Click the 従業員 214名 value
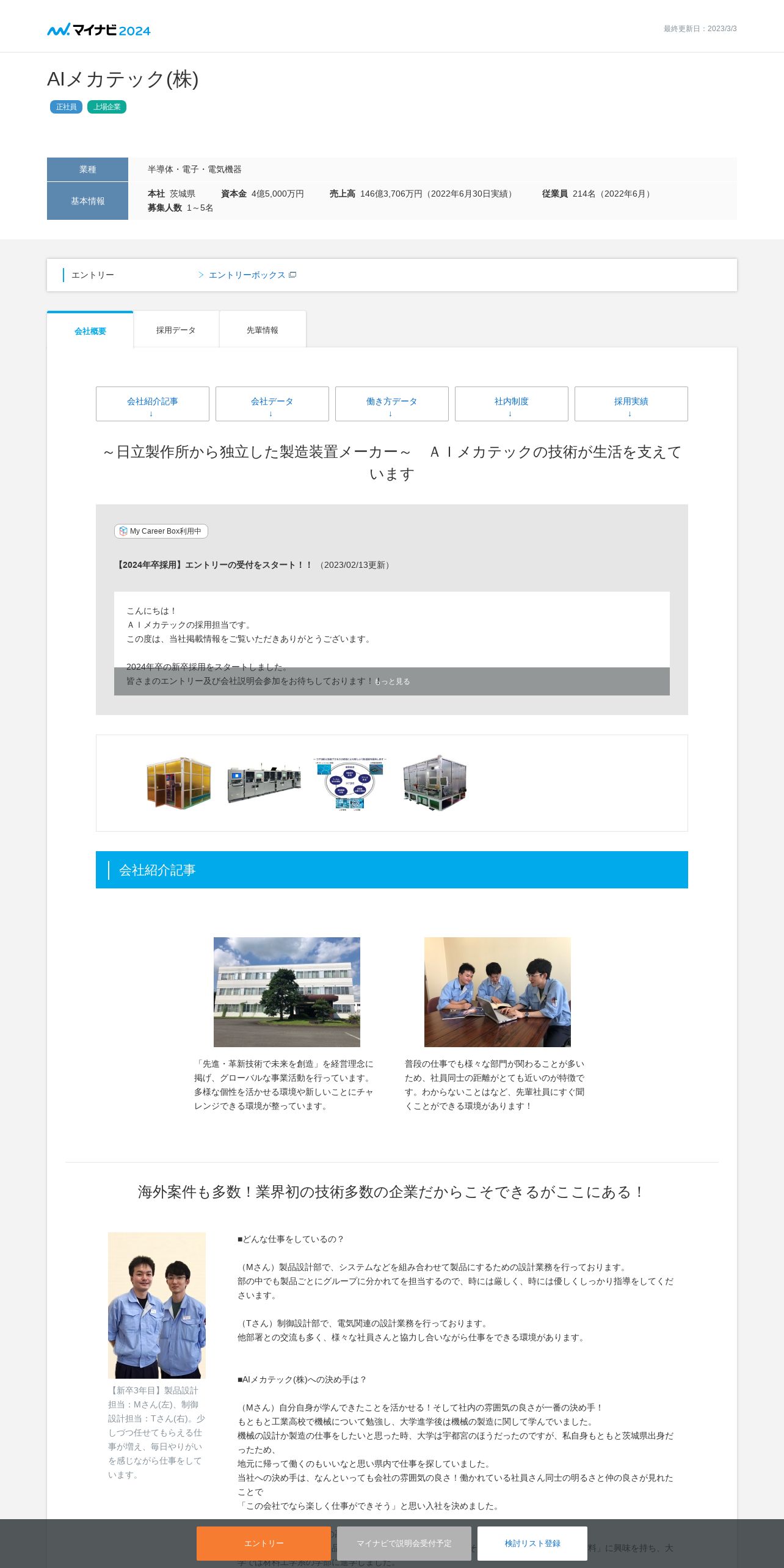 [598, 194]
